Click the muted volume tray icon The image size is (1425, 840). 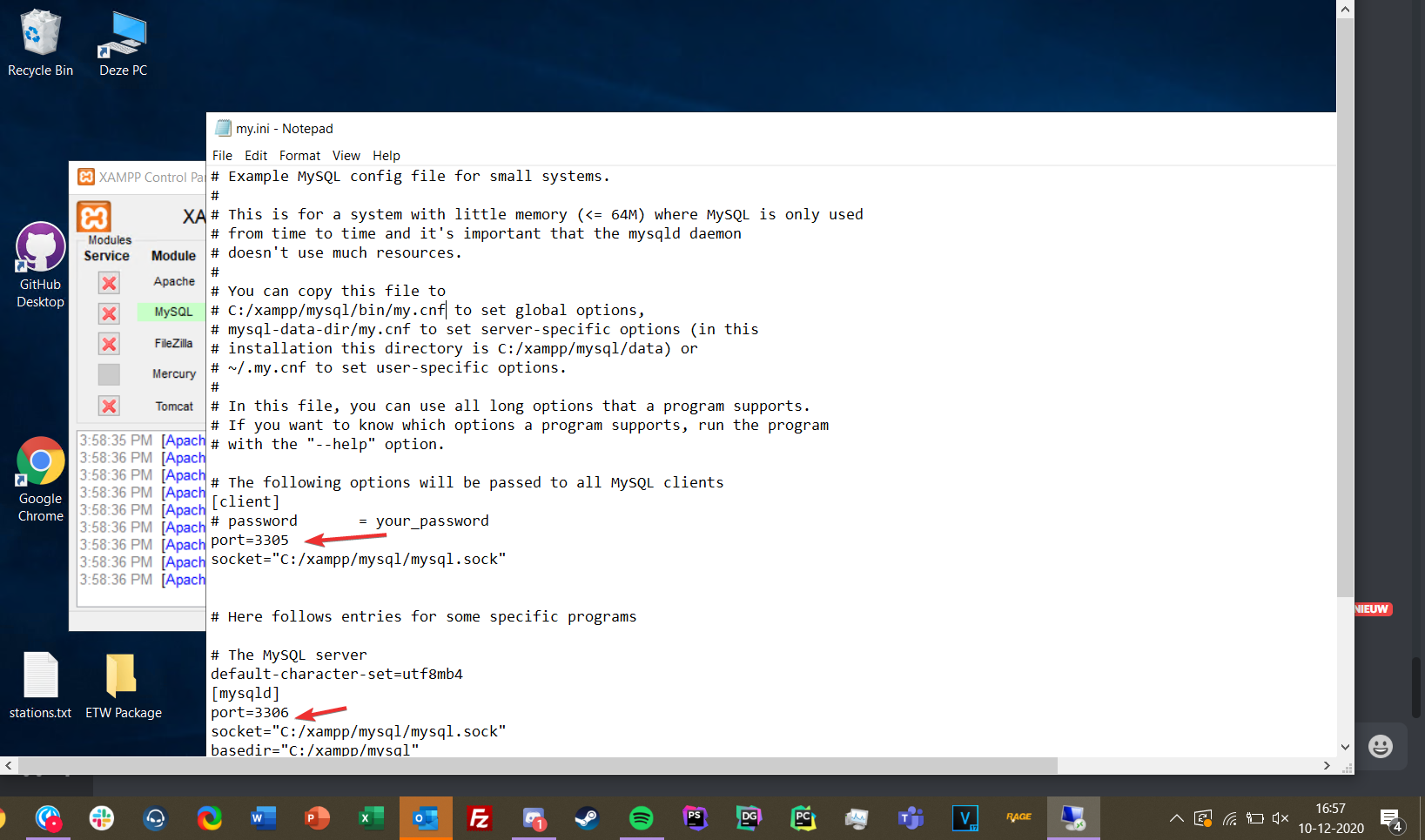1280,818
